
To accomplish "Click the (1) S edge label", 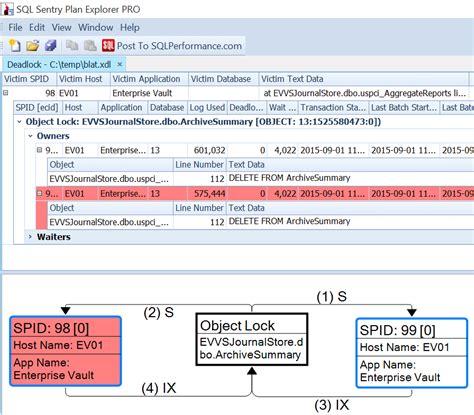I will click(332, 297).
